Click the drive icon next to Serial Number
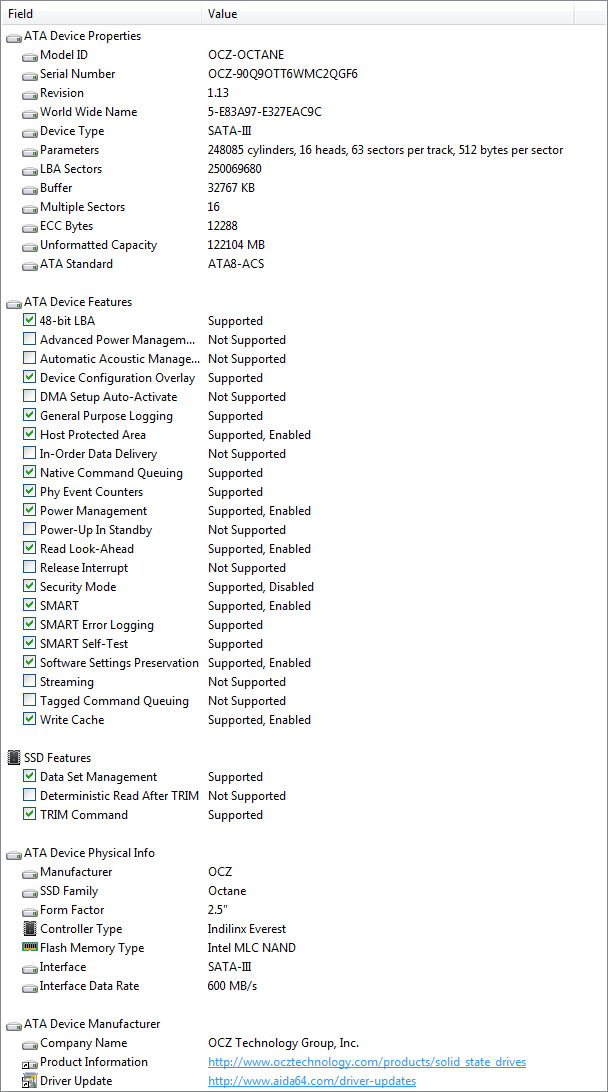The height and width of the screenshot is (1092, 608). [x=29, y=75]
